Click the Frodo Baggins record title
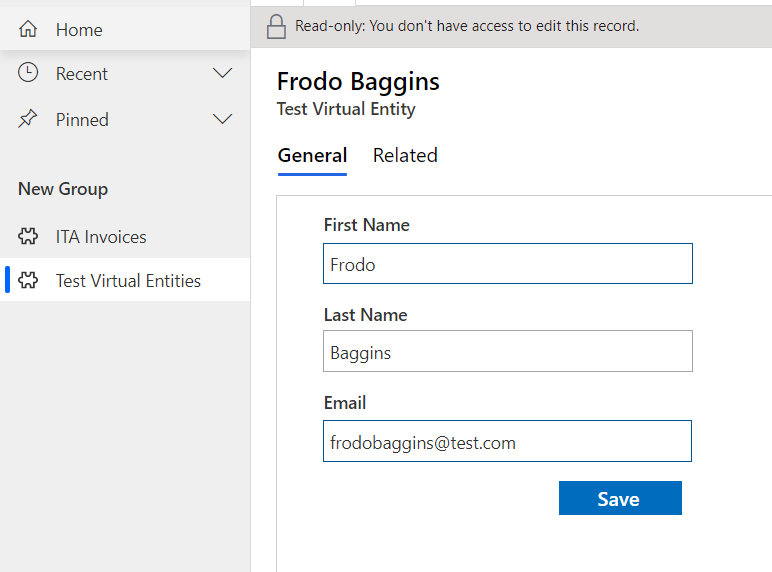This screenshot has height=572, width=772. pos(358,82)
